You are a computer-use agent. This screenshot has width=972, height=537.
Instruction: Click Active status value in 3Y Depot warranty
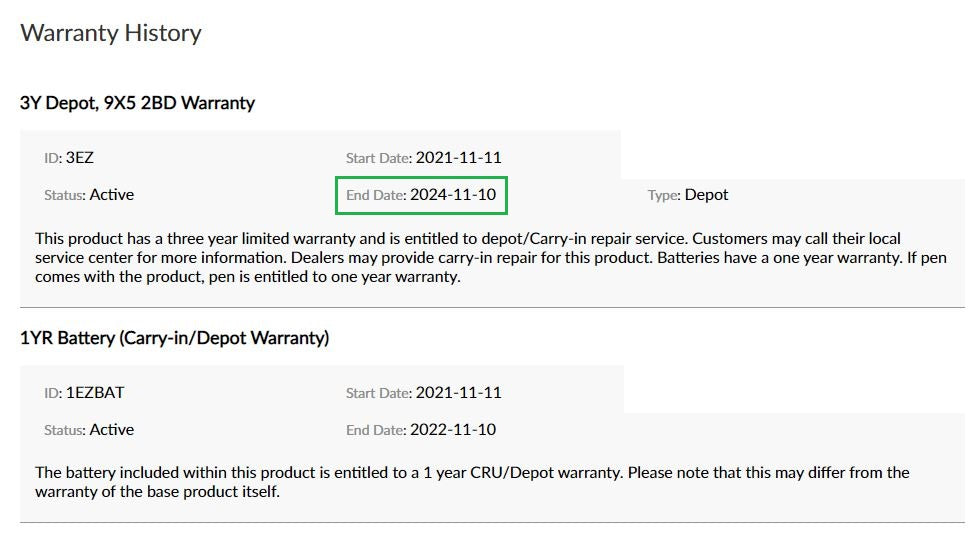112,195
